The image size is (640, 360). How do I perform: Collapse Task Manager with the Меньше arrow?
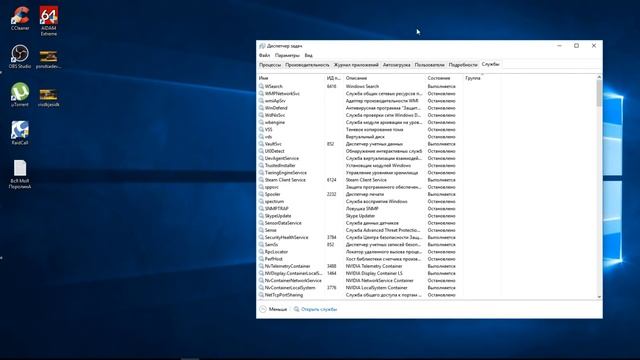pyautogui.click(x=263, y=309)
